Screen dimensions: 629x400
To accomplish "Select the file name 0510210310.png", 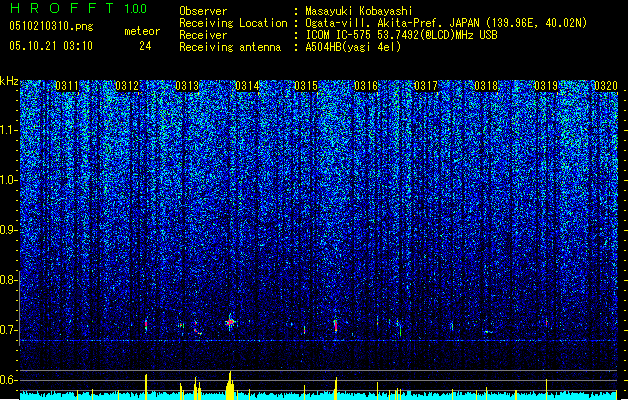I will point(51,27).
